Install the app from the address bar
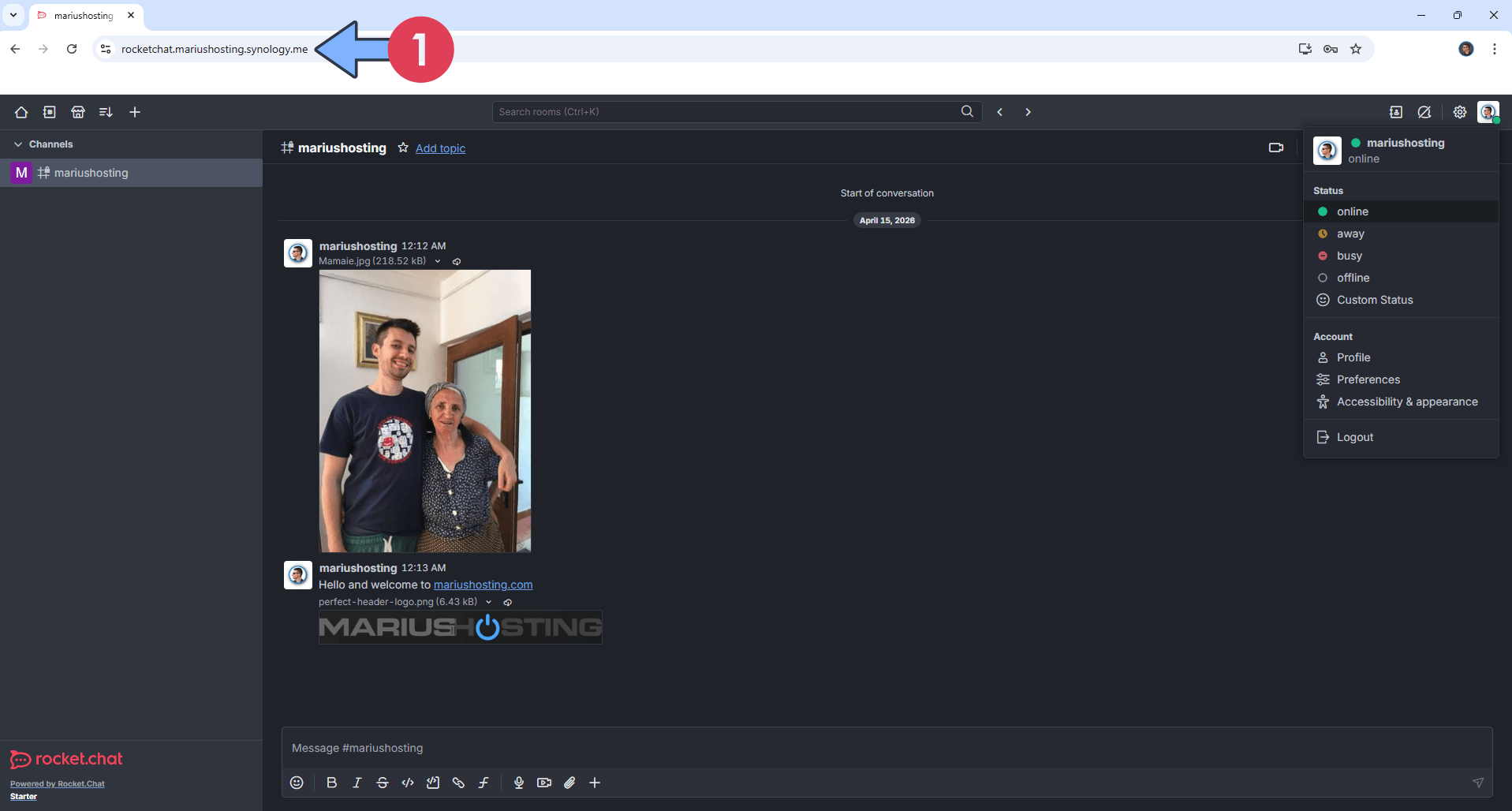 coord(1305,49)
